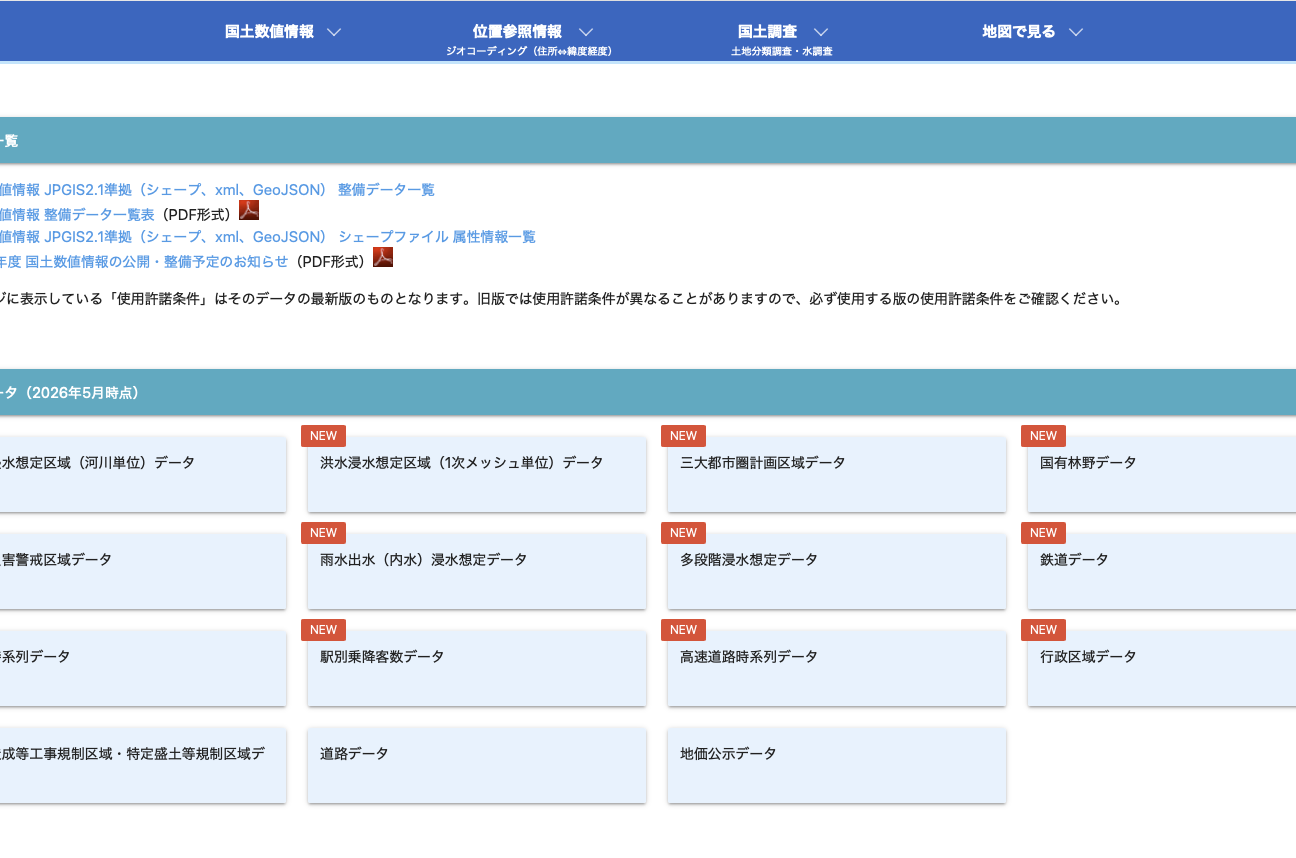
Task: Click NEW badge on 鉄道データ
Action: [x=1043, y=533]
